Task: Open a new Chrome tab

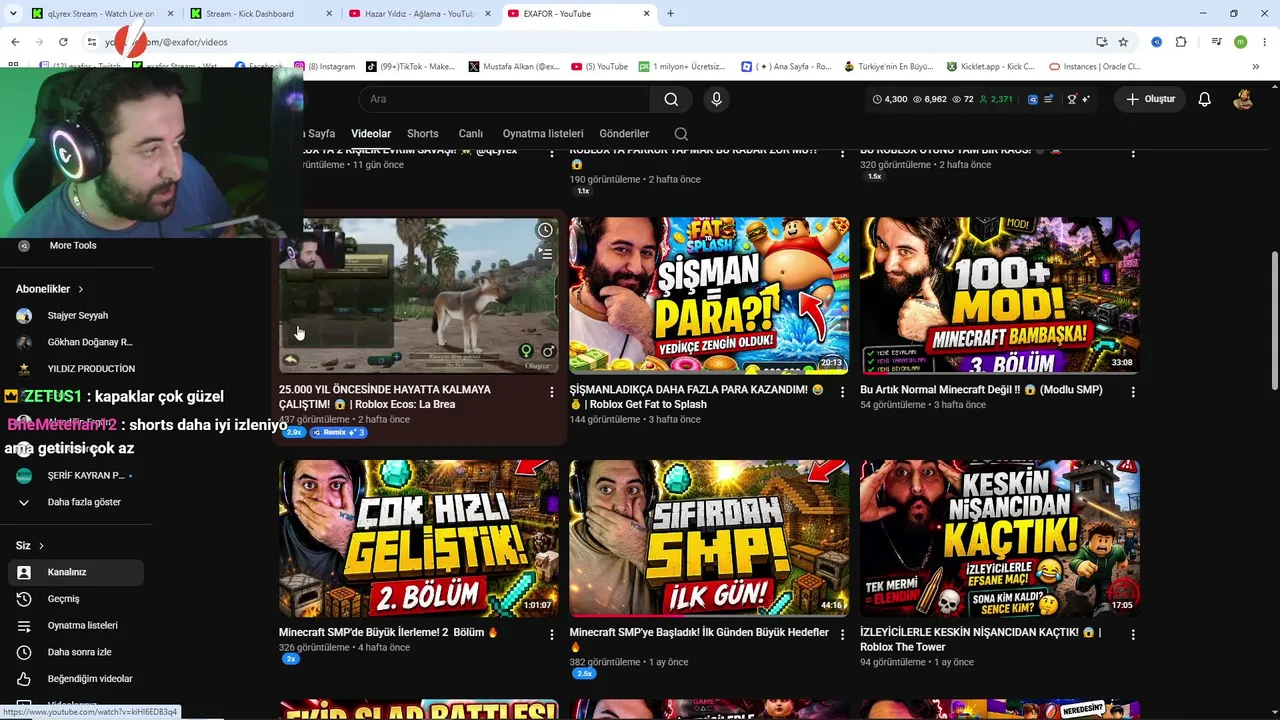Action: (x=670, y=14)
